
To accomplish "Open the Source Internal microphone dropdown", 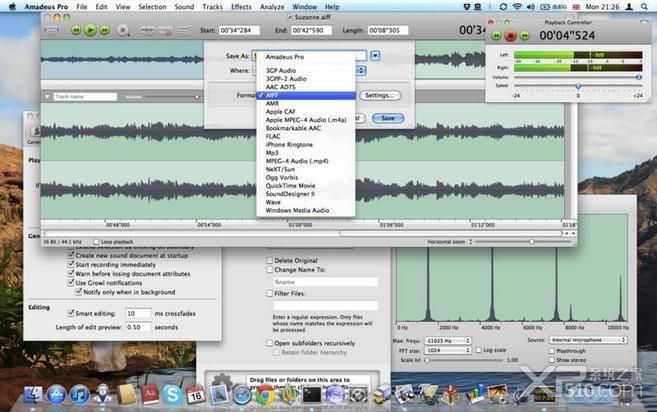I will [x=587, y=340].
